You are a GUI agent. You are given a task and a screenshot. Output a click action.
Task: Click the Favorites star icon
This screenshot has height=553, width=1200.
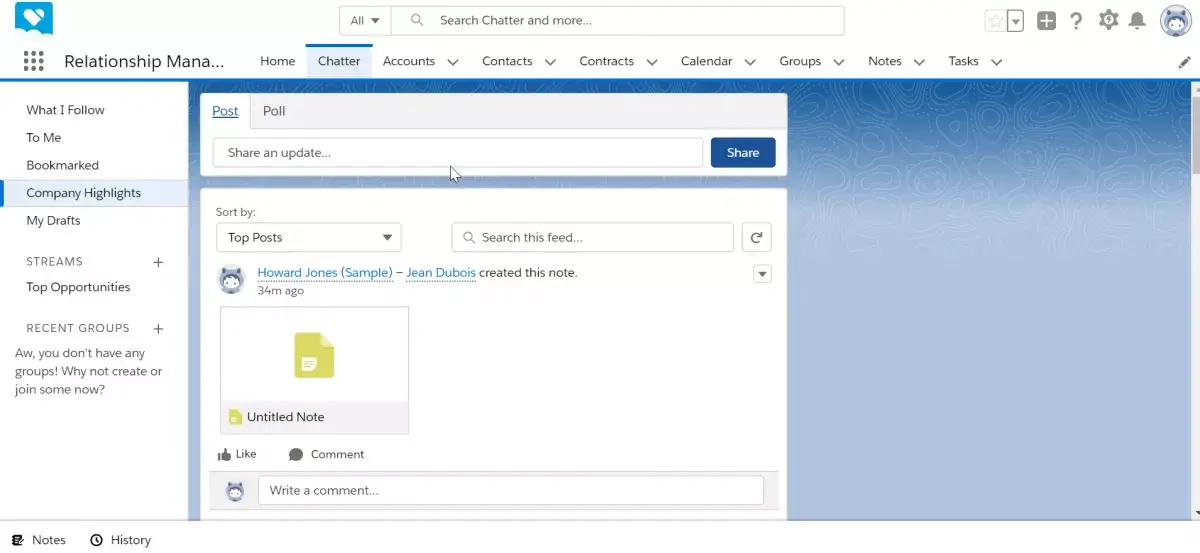click(x=995, y=21)
